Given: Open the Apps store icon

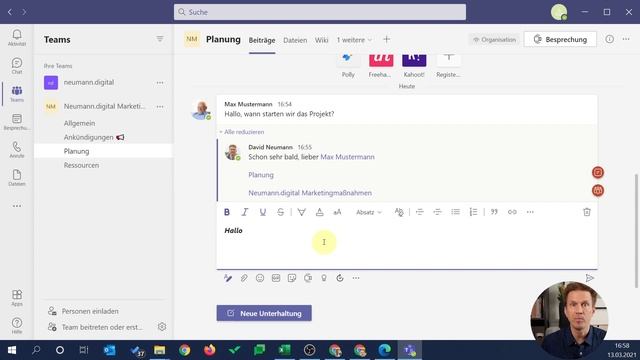Looking at the screenshot, I should point(17,298).
